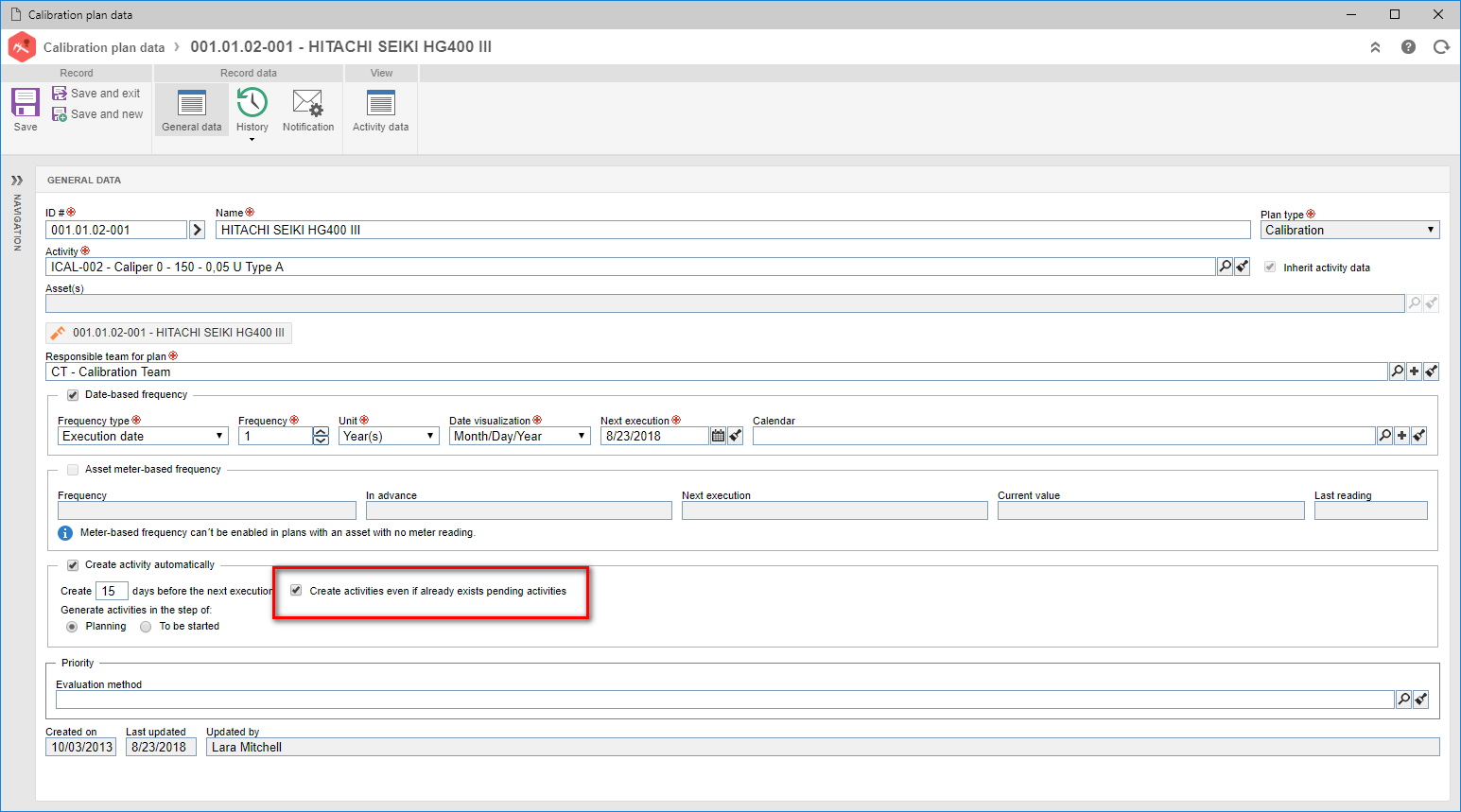
Task: Open the Unit Year(s) dropdown
Action: (389, 436)
